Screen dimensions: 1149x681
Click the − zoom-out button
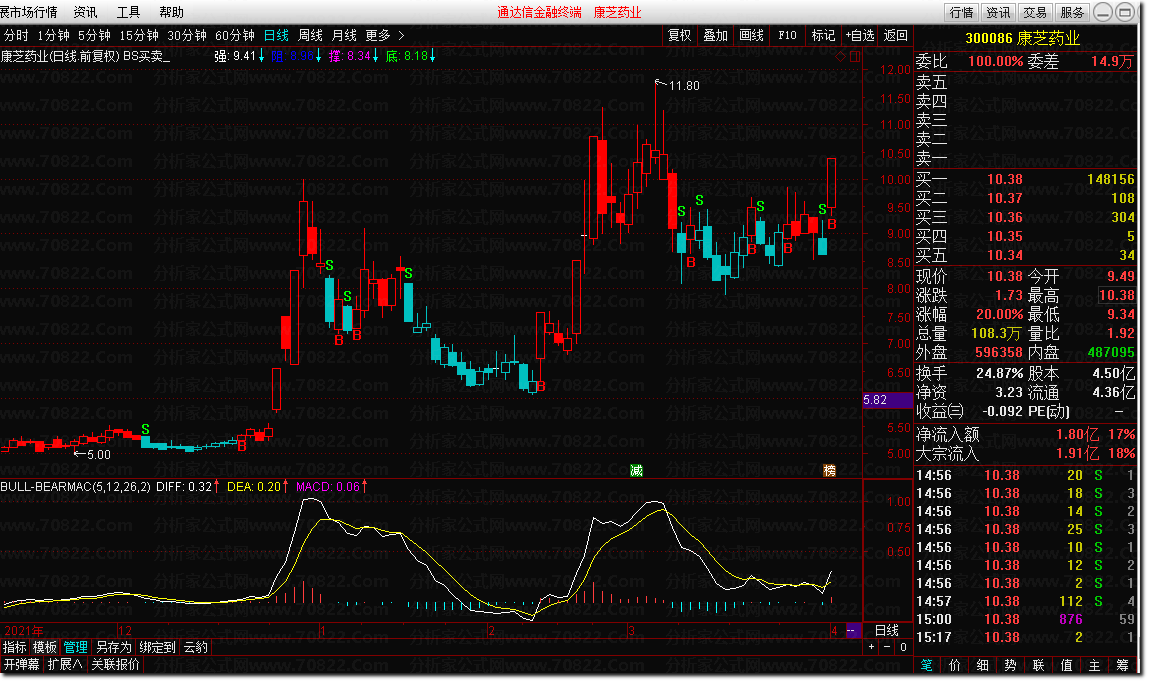click(x=887, y=647)
